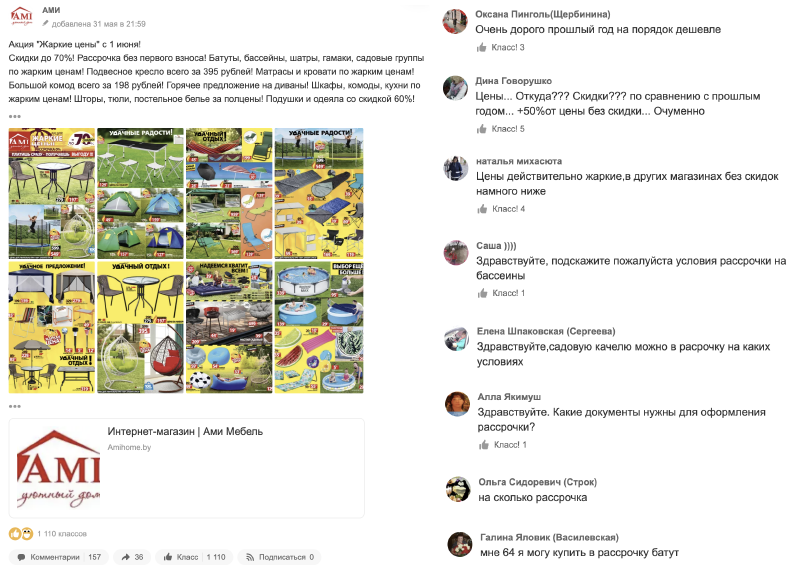Open the first Жаркие цены flyer thumbnail
The height and width of the screenshot is (576, 800).
[52, 193]
